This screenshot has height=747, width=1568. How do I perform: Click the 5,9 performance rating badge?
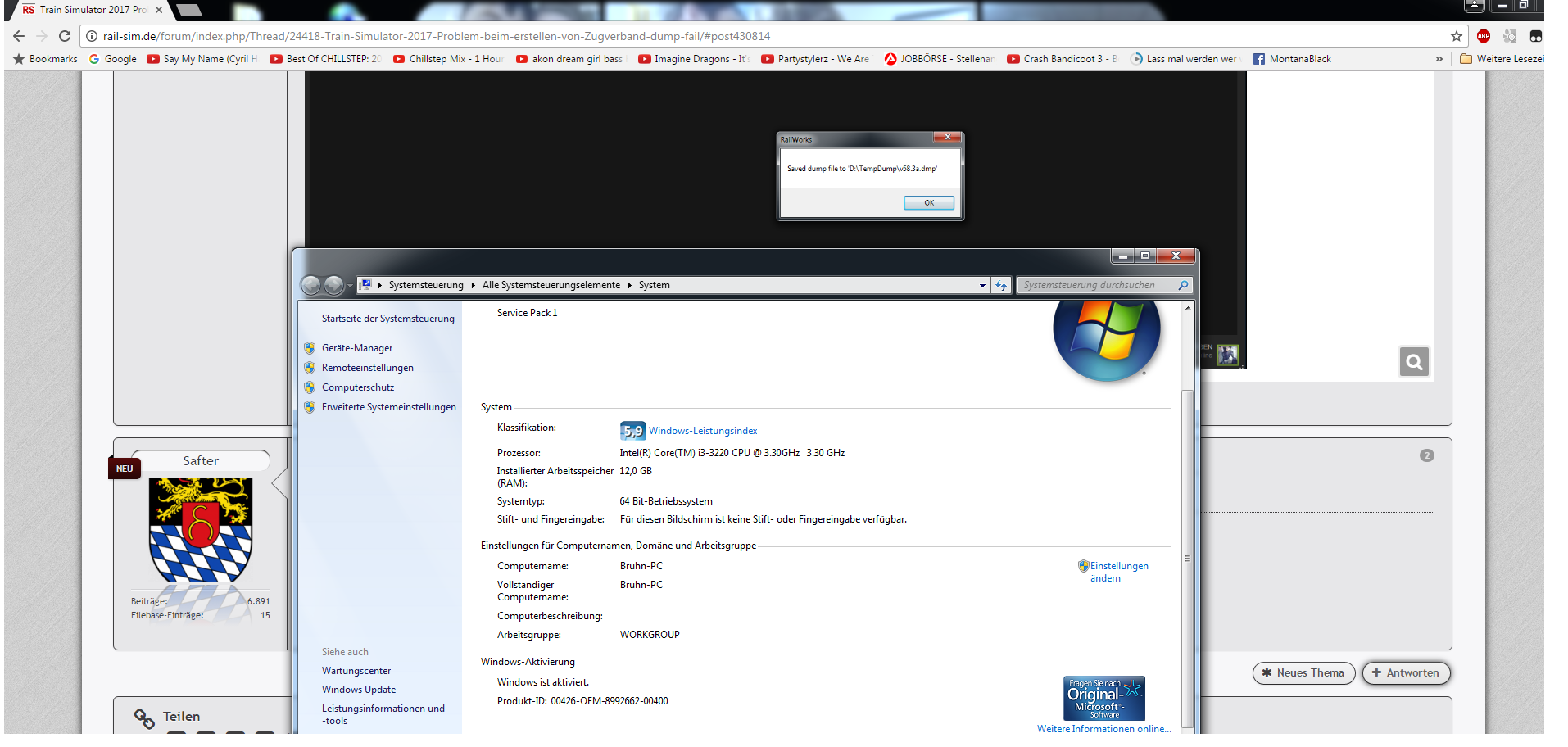tap(632, 431)
